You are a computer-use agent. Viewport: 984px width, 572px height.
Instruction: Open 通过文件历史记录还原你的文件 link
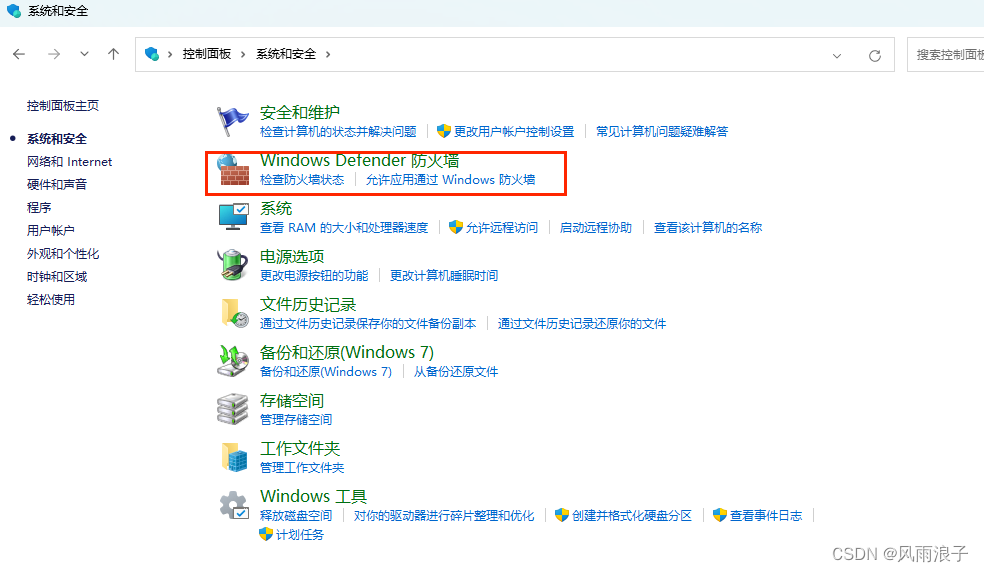pyautogui.click(x=582, y=323)
